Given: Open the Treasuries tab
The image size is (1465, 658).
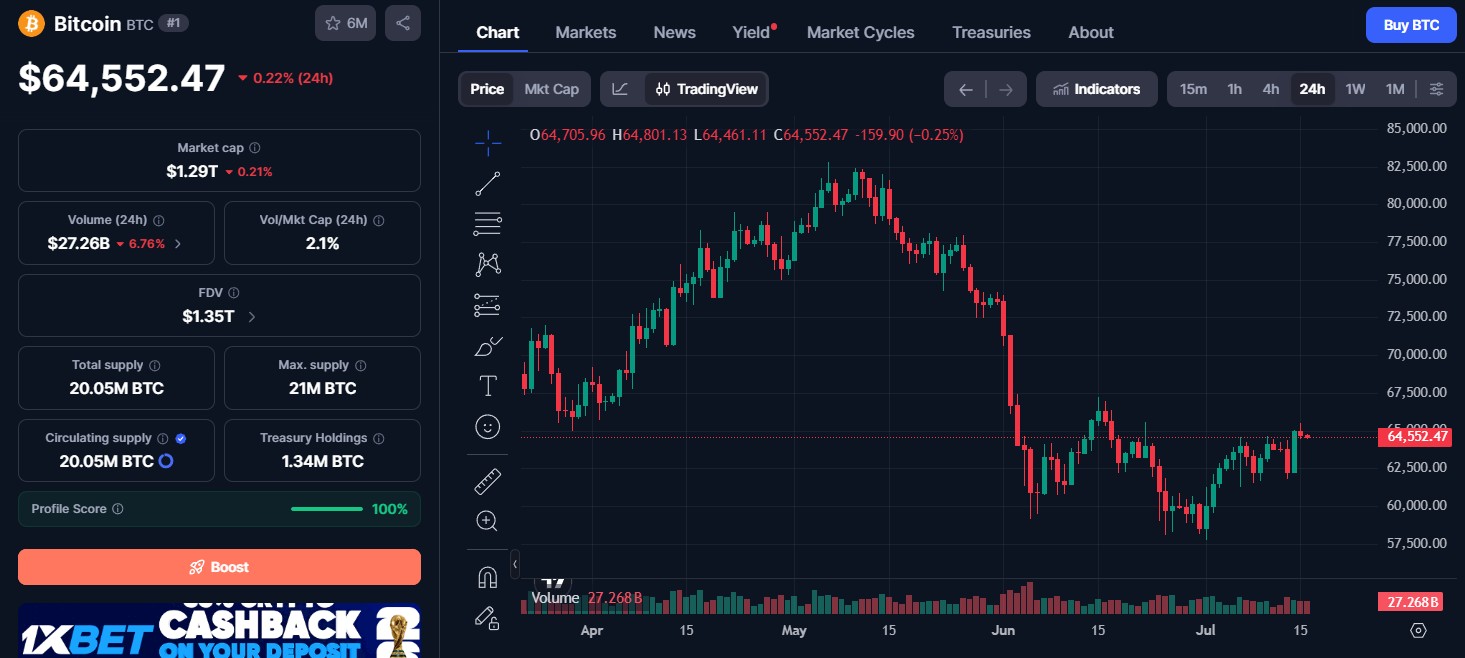Looking at the screenshot, I should [x=991, y=32].
